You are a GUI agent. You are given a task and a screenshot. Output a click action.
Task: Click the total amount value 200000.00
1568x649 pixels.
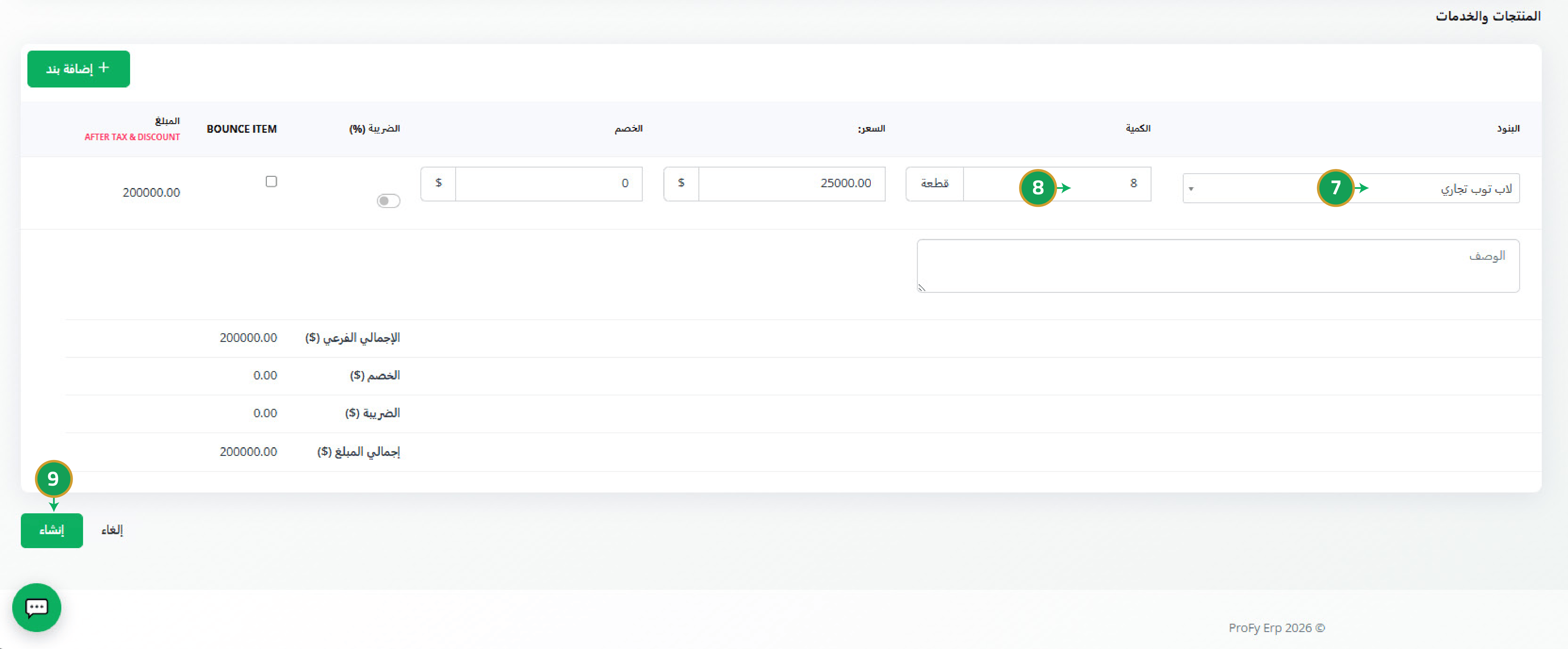pyautogui.click(x=248, y=451)
